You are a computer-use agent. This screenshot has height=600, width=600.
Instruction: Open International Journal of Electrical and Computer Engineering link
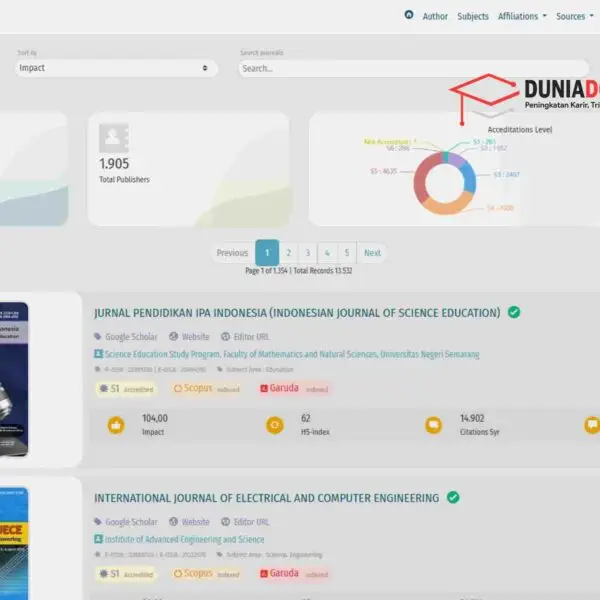pos(267,498)
